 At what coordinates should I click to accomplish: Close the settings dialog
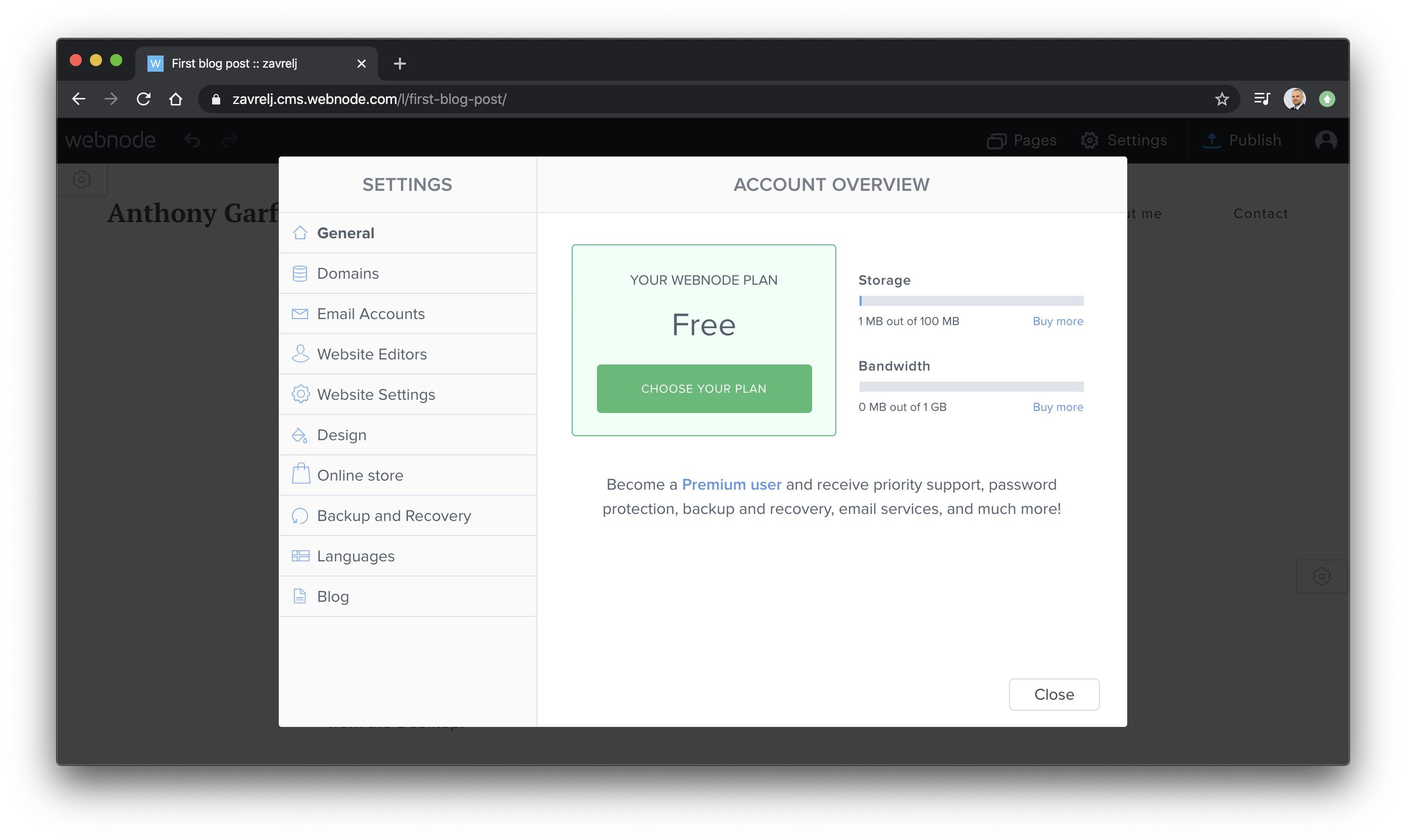(x=1054, y=694)
